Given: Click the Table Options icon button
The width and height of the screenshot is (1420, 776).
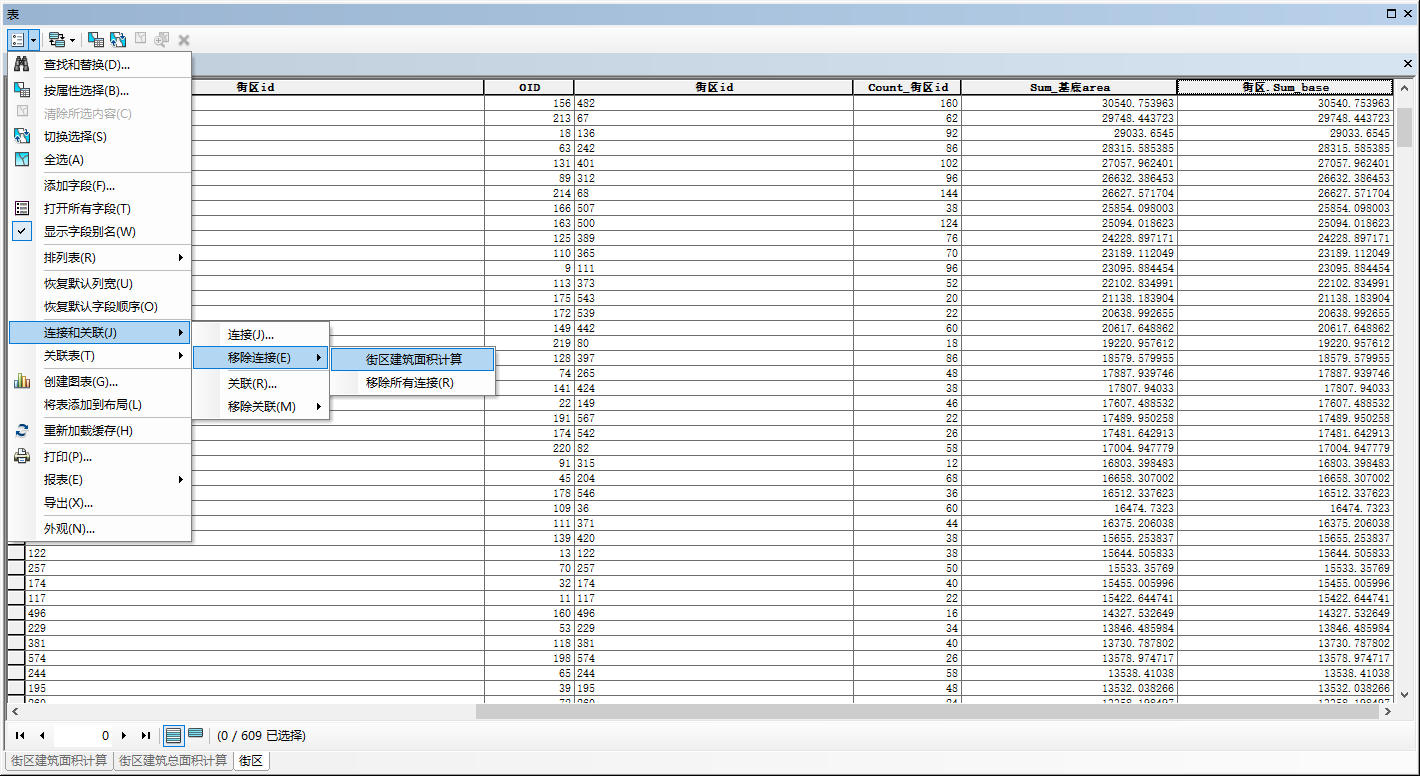Looking at the screenshot, I should coord(18,40).
